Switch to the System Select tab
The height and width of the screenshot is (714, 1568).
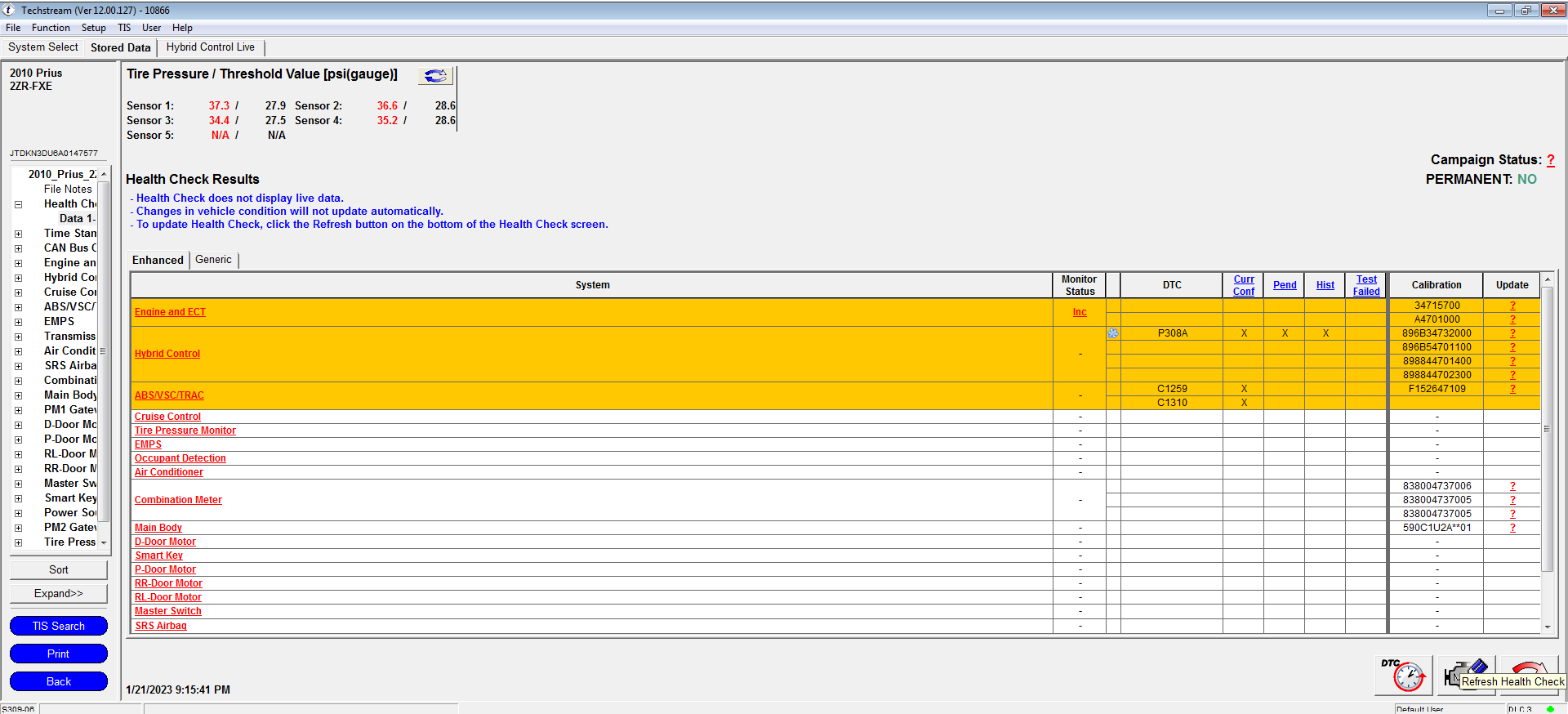point(43,47)
